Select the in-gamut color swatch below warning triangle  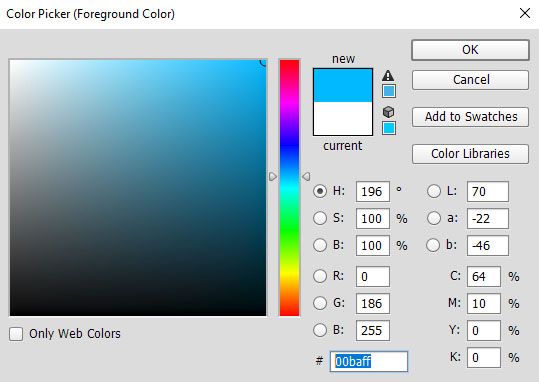[x=389, y=91]
